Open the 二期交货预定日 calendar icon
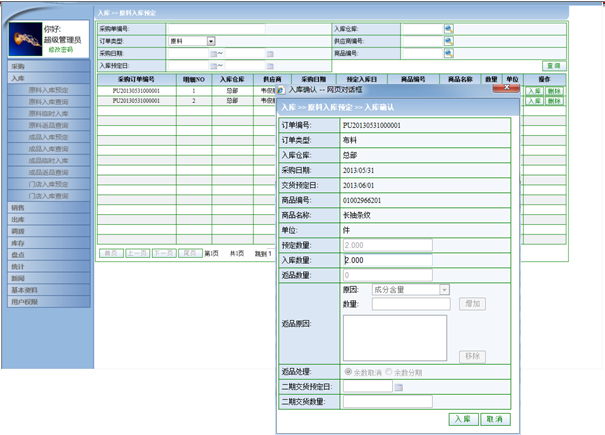605x435 pixels. pyautogui.click(x=398, y=386)
